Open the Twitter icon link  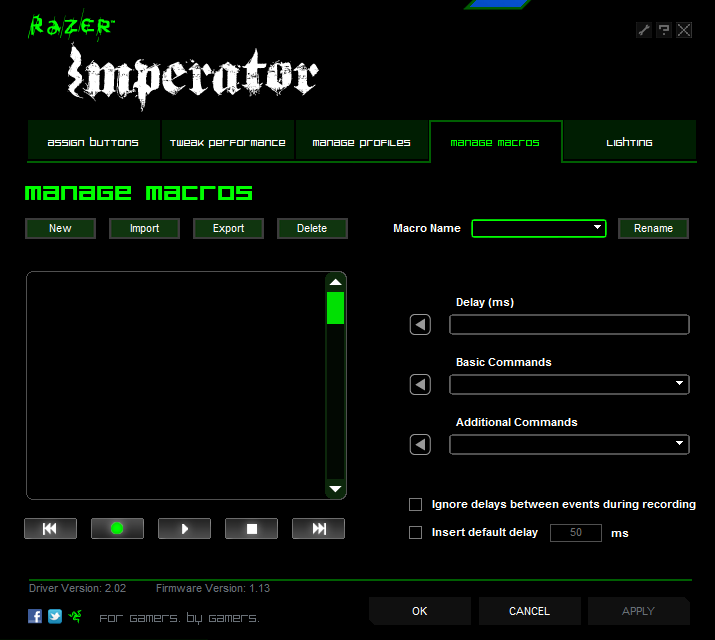click(x=55, y=616)
